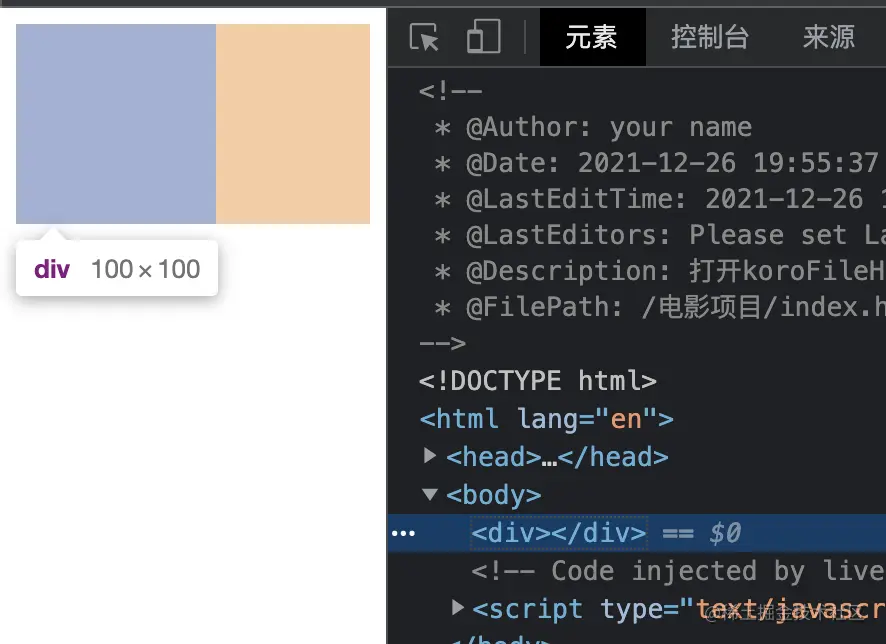Switch to the 元素 tab

coord(592,37)
